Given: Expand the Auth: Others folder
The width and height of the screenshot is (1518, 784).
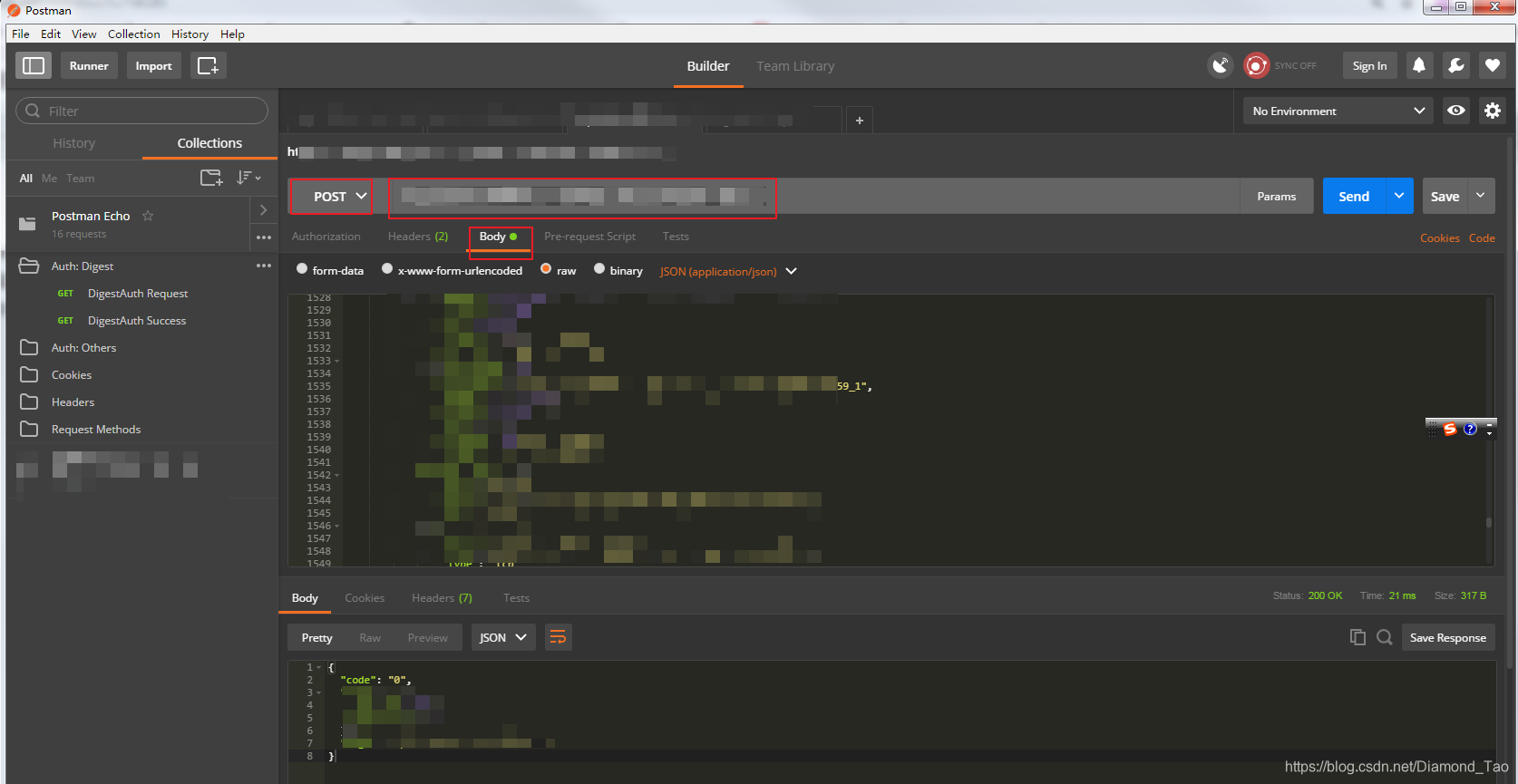Looking at the screenshot, I should tap(29, 347).
